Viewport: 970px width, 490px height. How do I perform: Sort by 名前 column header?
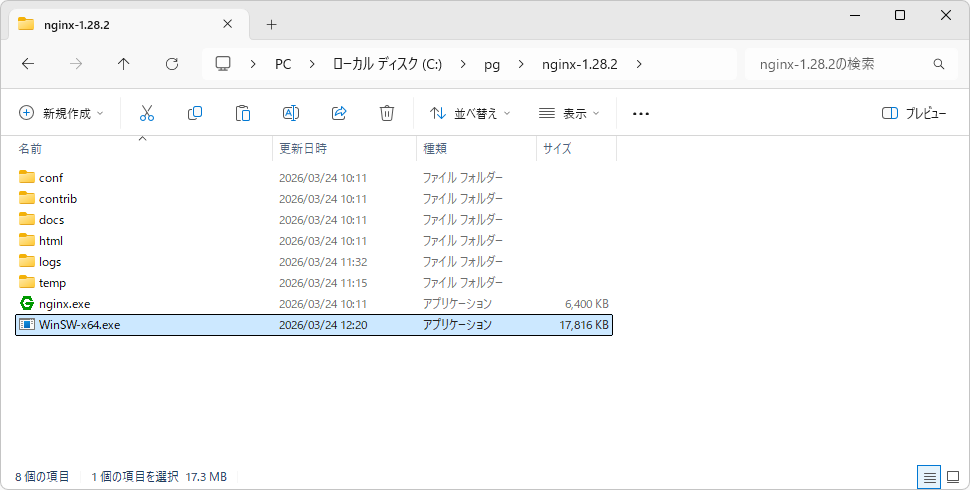tap(142, 148)
